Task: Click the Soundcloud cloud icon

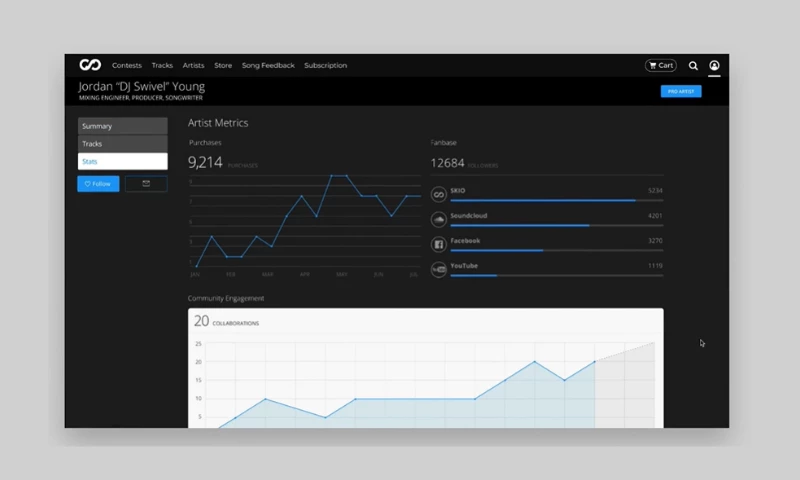Action: pyautogui.click(x=438, y=219)
